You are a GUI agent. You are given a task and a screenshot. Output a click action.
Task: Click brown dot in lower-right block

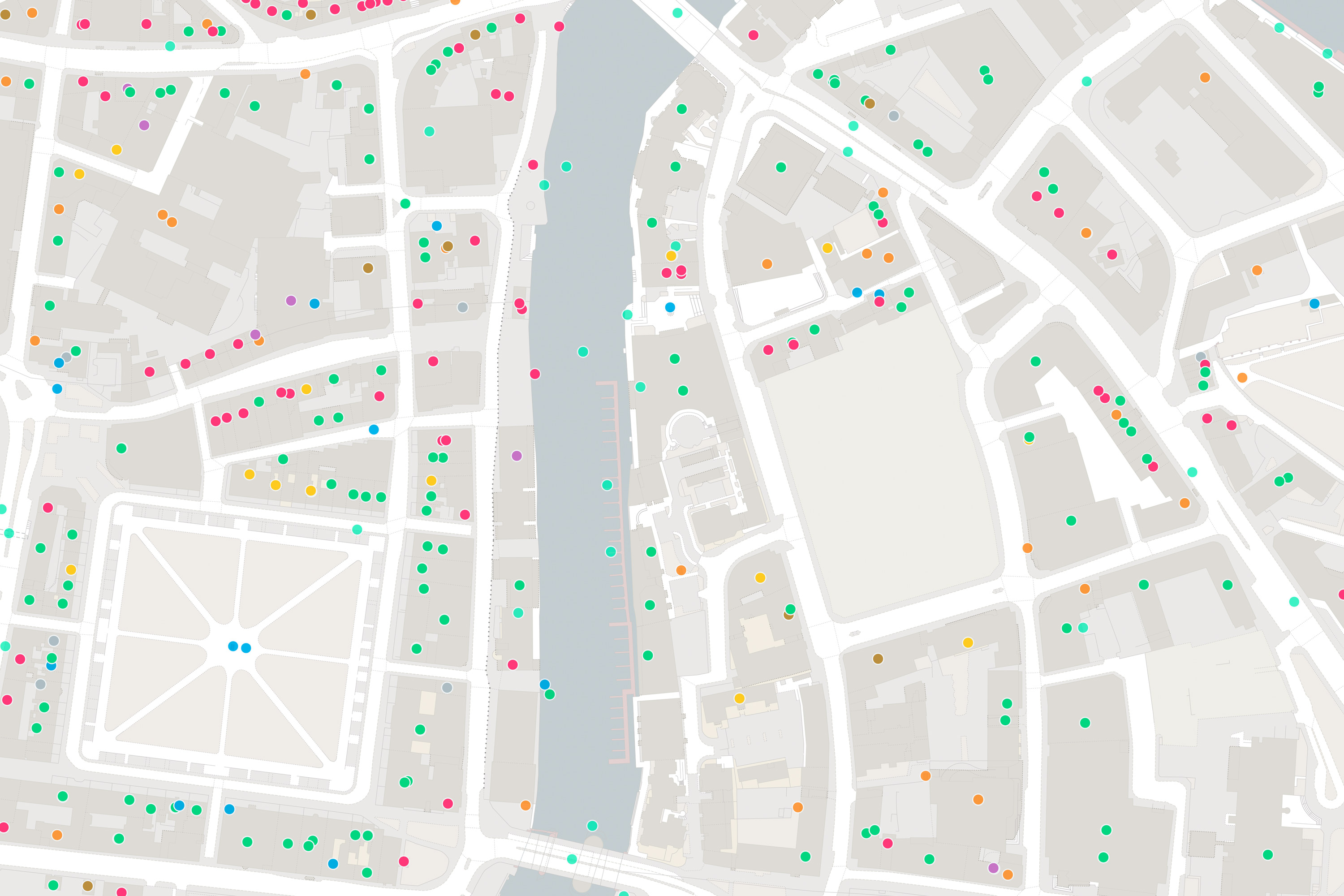pyautogui.click(x=878, y=658)
